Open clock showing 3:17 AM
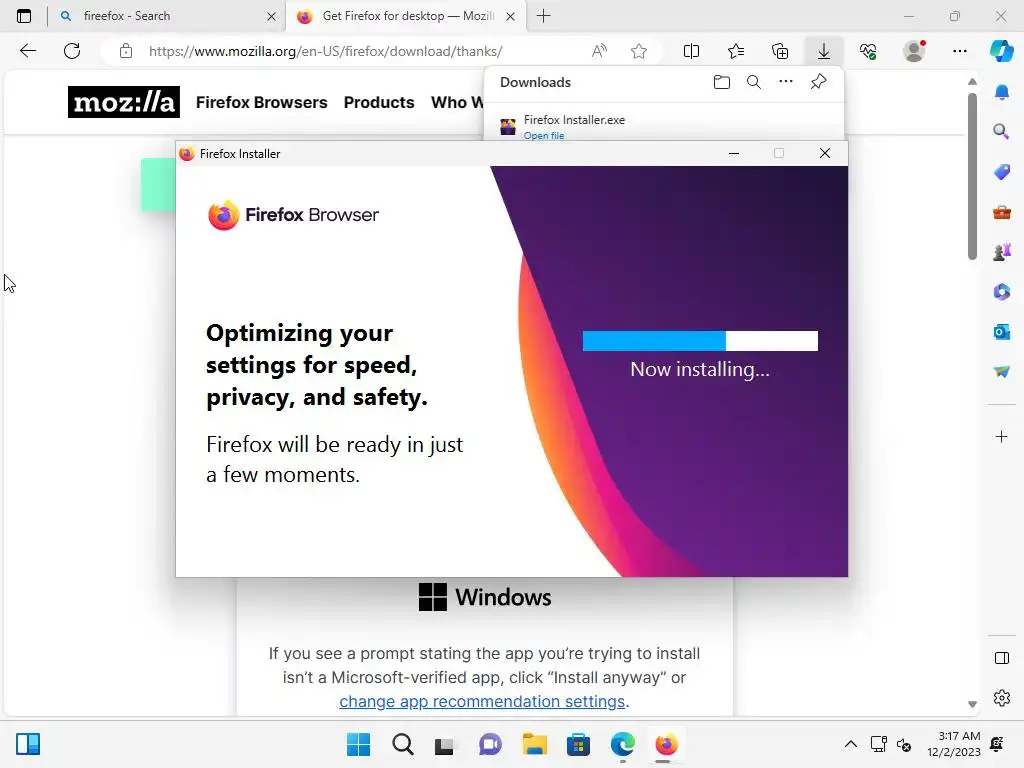1024x768 pixels. (x=953, y=744)
